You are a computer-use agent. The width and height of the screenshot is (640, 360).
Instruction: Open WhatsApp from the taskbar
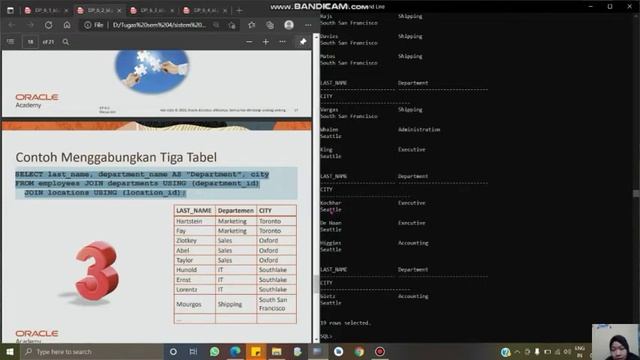click(214, 351)
